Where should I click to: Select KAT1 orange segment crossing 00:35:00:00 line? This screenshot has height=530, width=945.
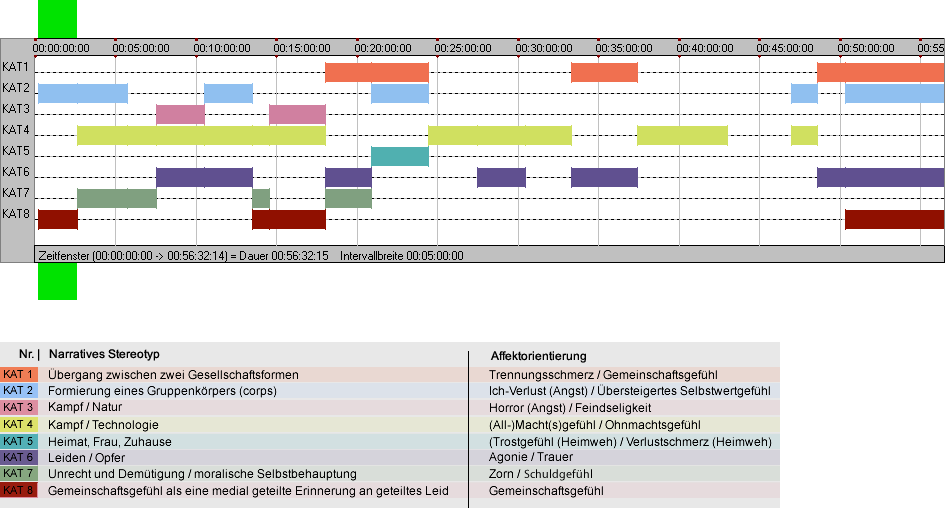pos(604,72)
